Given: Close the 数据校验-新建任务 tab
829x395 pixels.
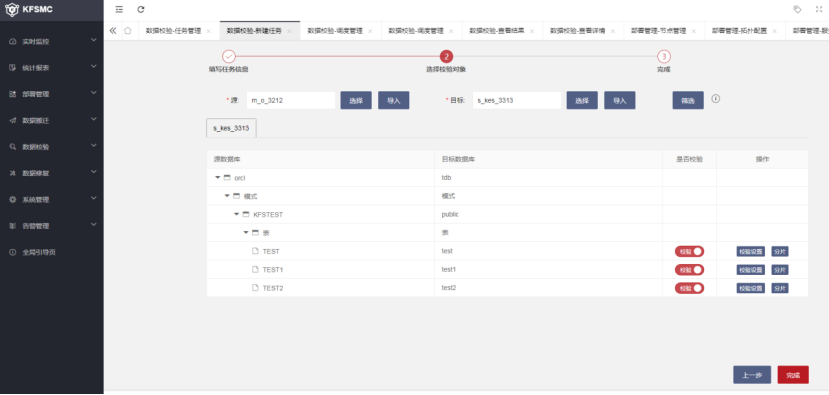Looking at the screenshot, I should [x=289, y=31].
